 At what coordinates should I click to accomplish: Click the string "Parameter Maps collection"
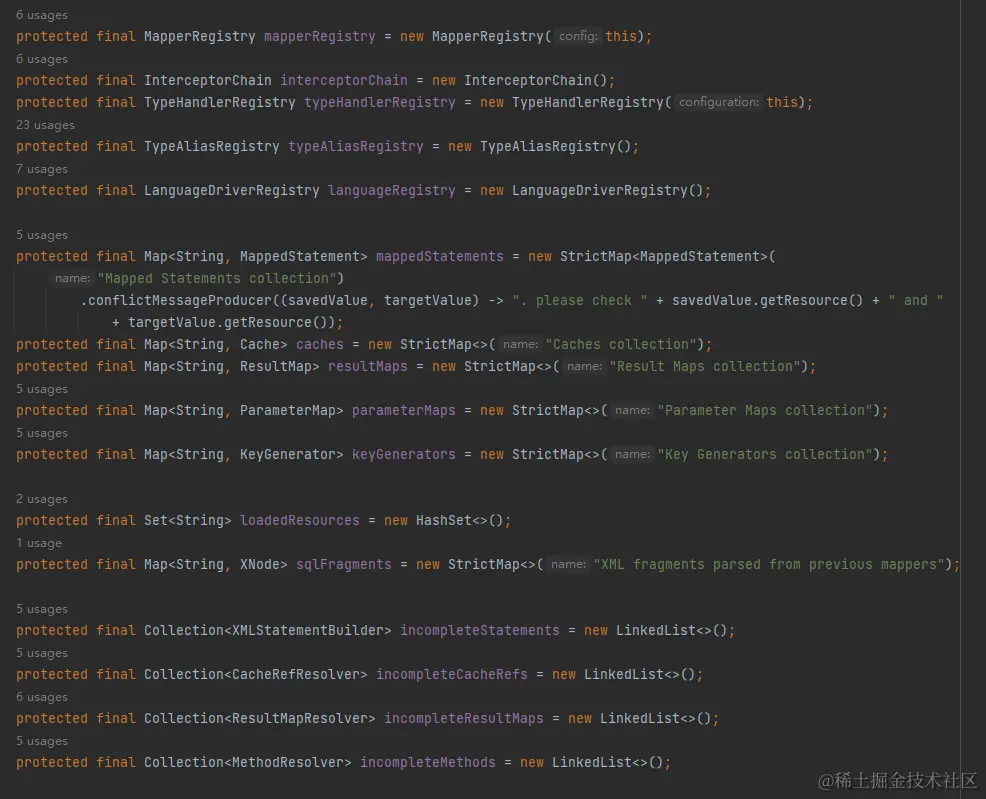tap(765, 411)
